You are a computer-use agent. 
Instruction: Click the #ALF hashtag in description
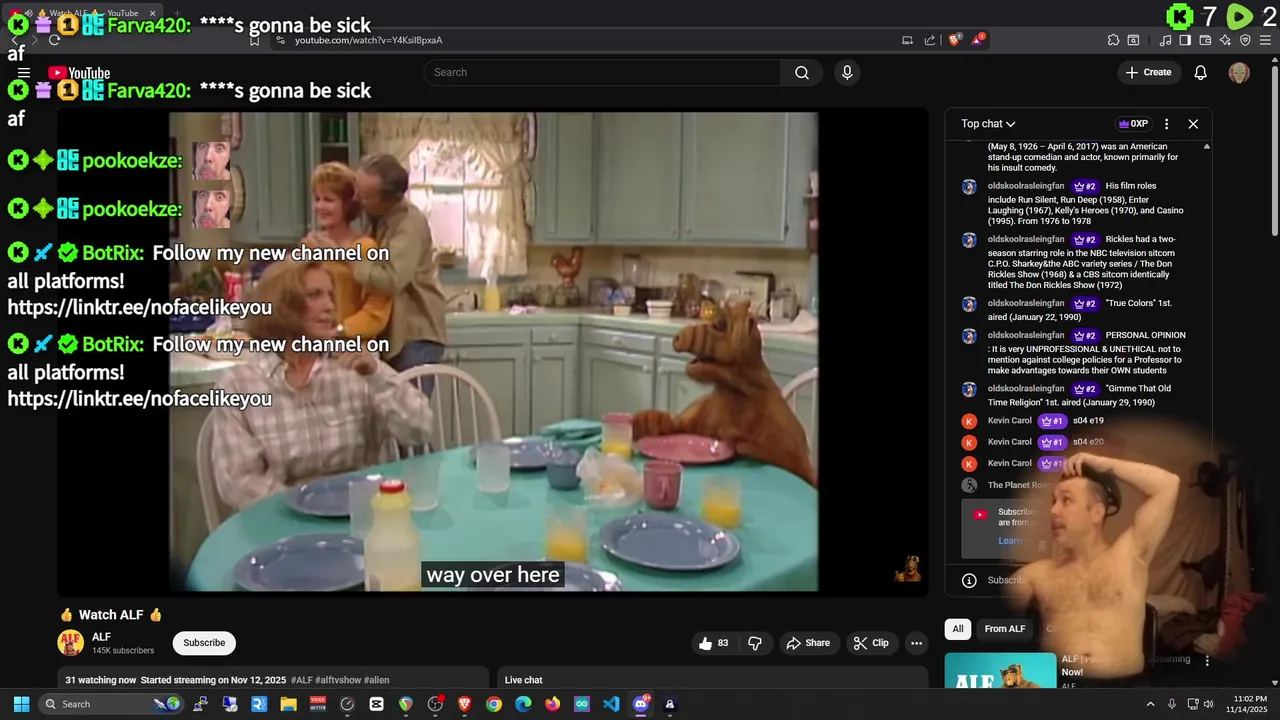[301, 680]
